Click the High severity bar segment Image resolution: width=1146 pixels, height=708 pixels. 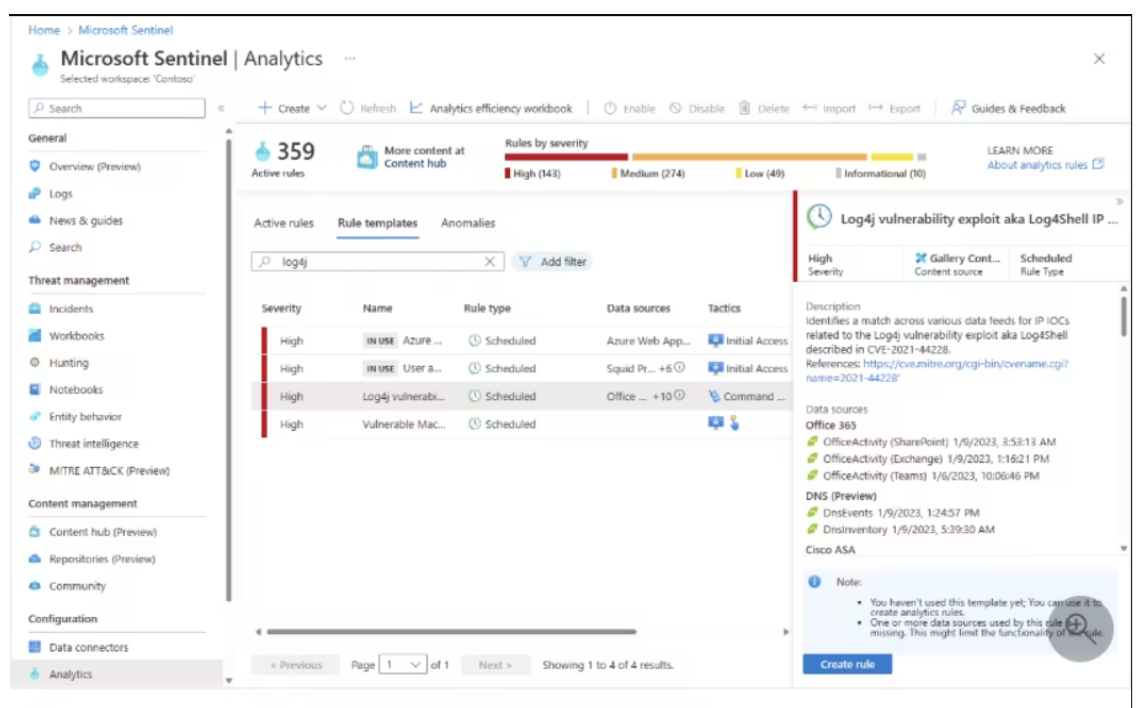click(x=566, y=157)
